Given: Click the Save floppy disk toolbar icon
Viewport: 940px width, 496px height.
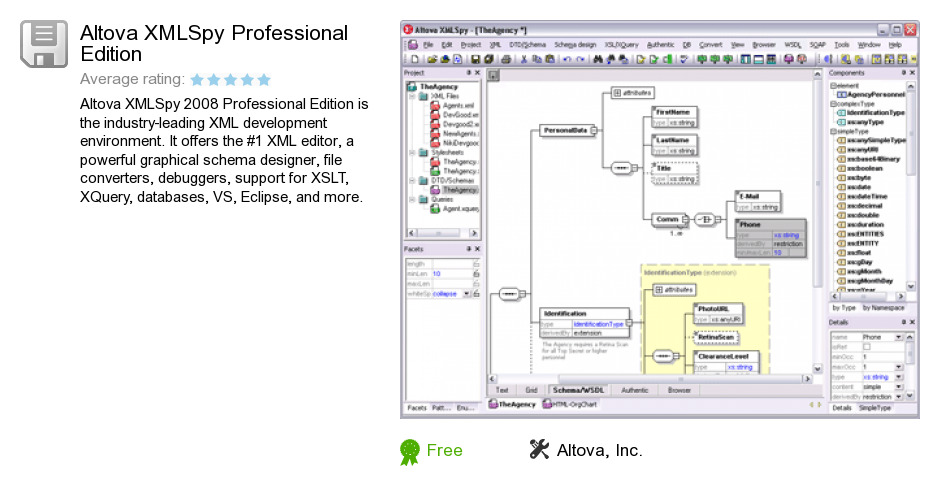Looking at the screenshot, I should click(x=475, y=59).
